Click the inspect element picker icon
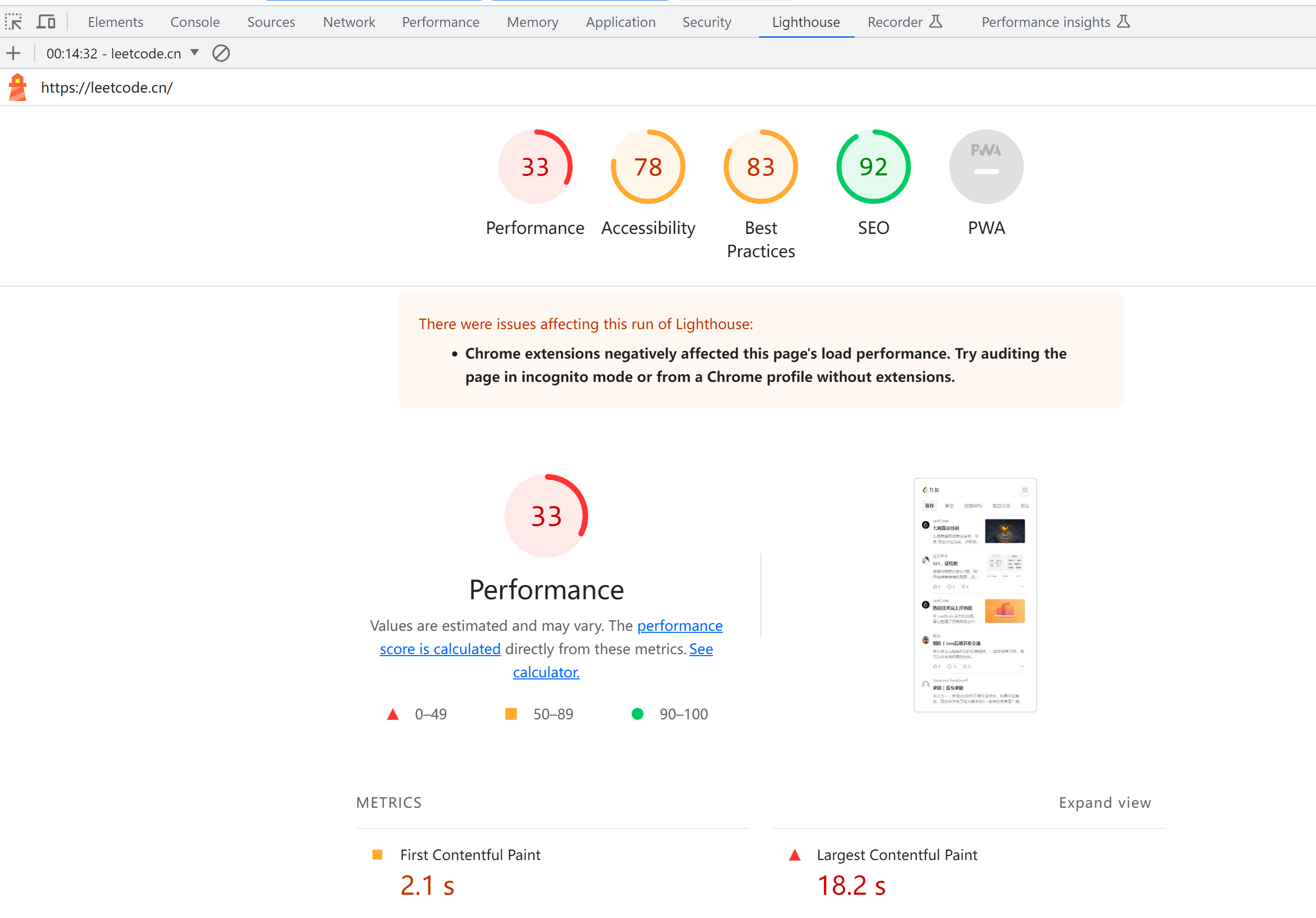Screen dimensions: 1316x918 (x=13, y=22)
